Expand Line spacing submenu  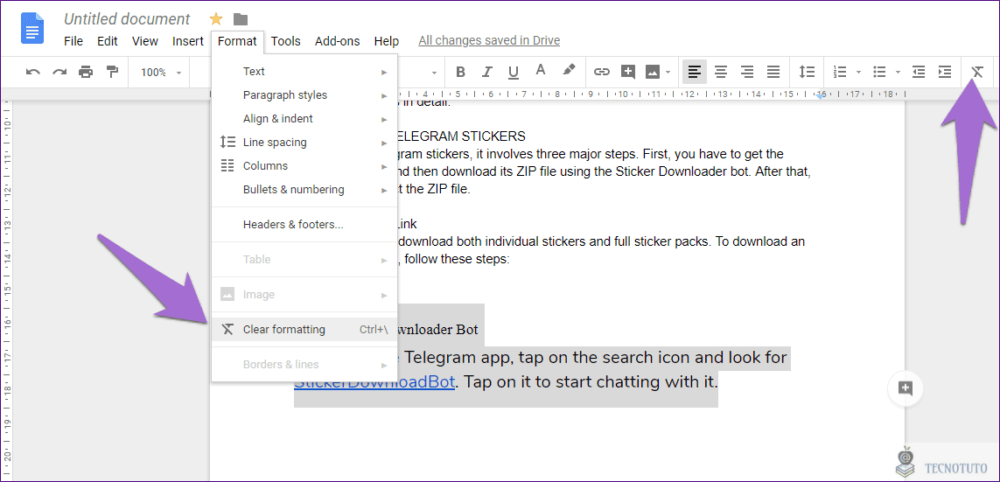(304, 142)
